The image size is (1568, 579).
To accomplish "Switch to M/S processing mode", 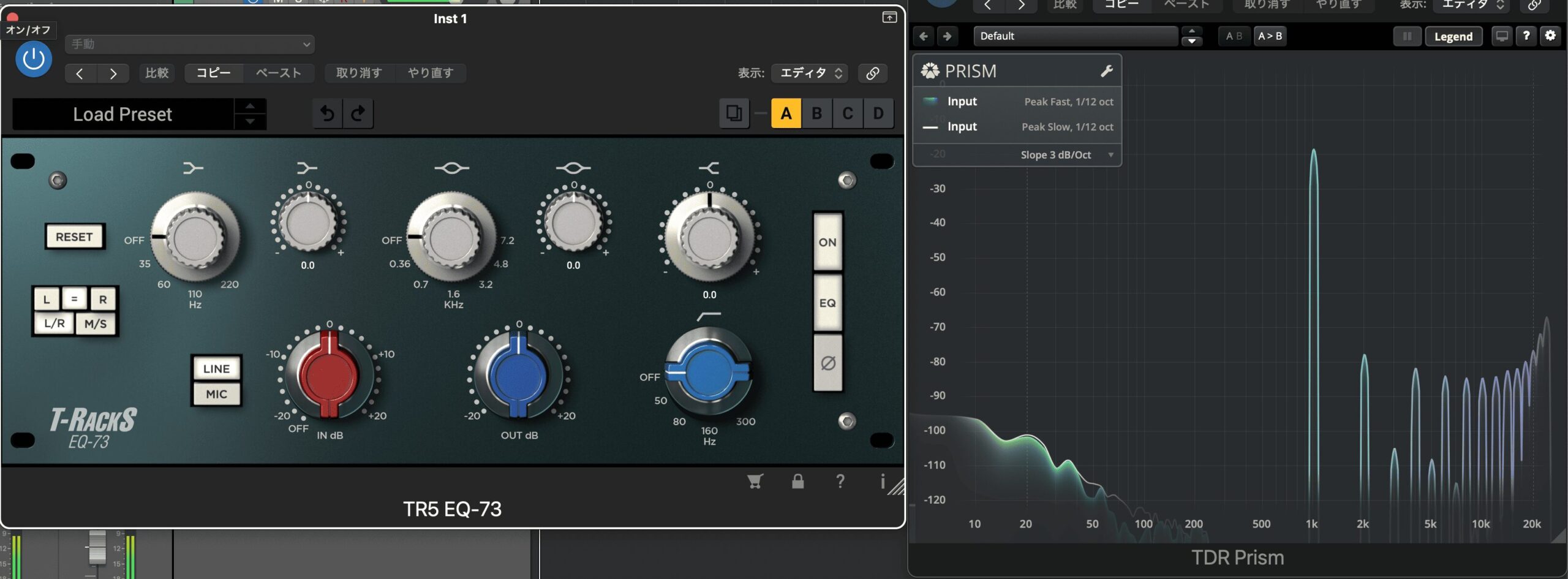I will coord(96,324).
